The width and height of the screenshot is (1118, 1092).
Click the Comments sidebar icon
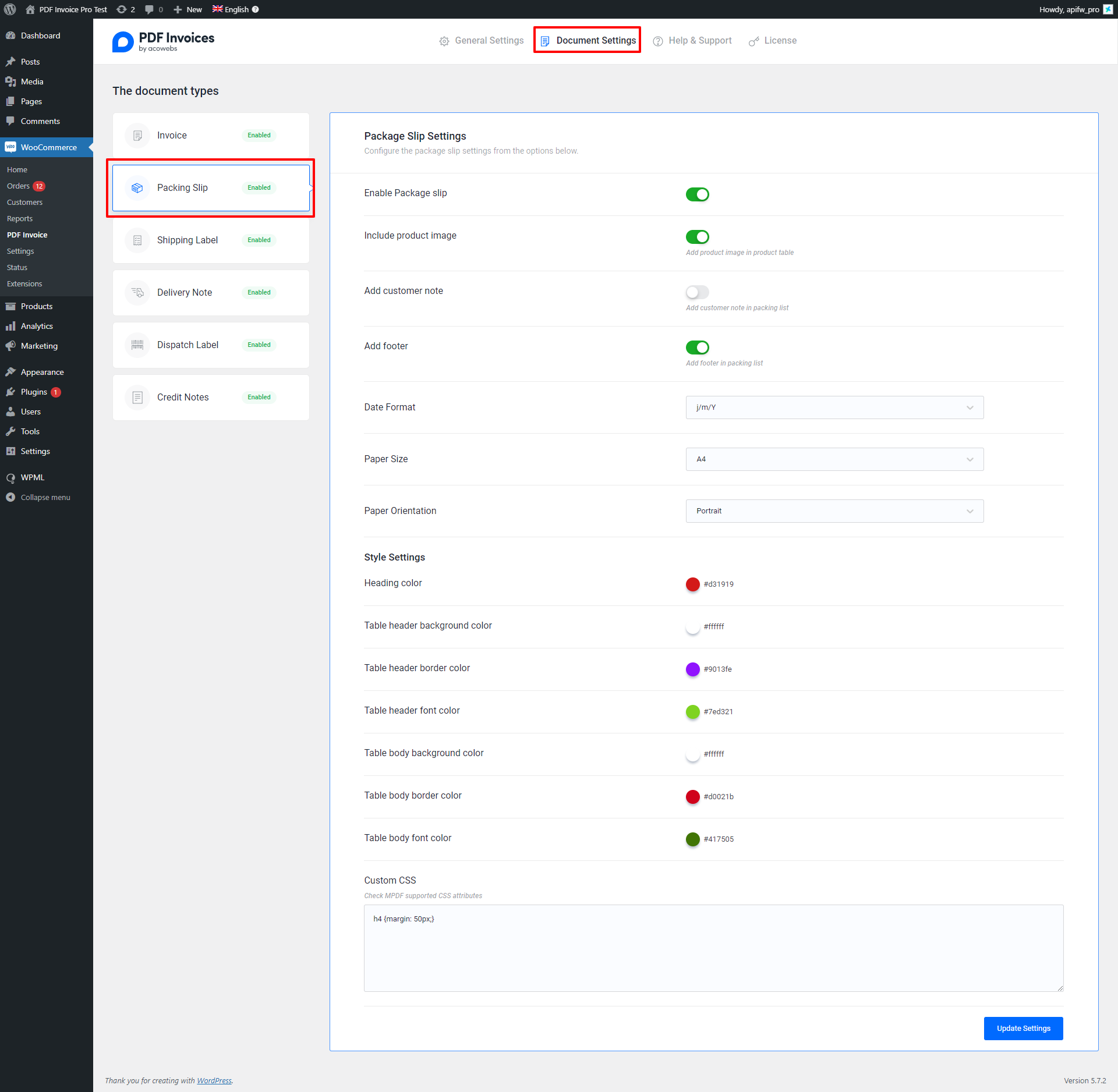[10, 121]
